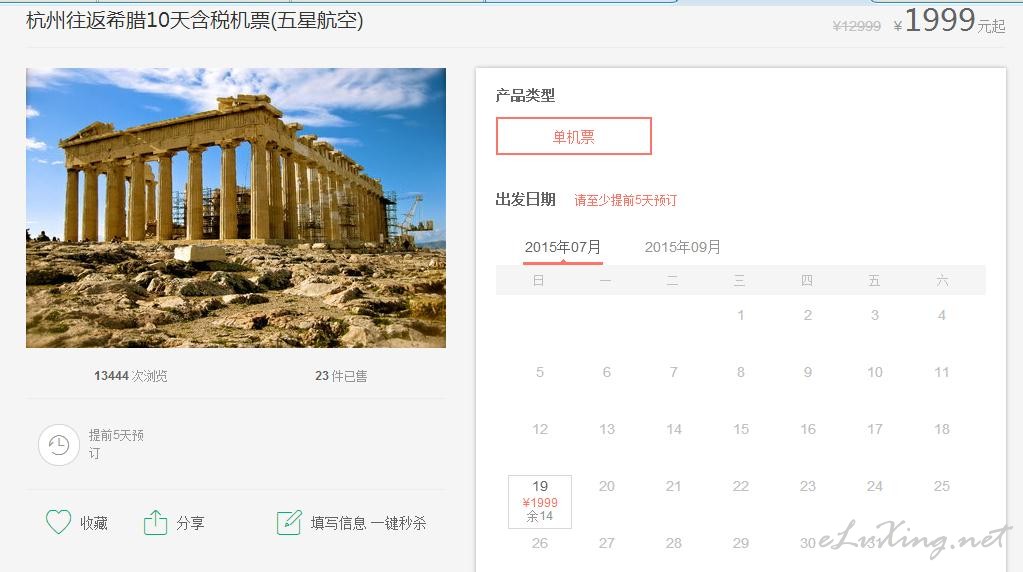1023x572 pixels.
Task: Click calendar date 15
Action: click(741, 429)
